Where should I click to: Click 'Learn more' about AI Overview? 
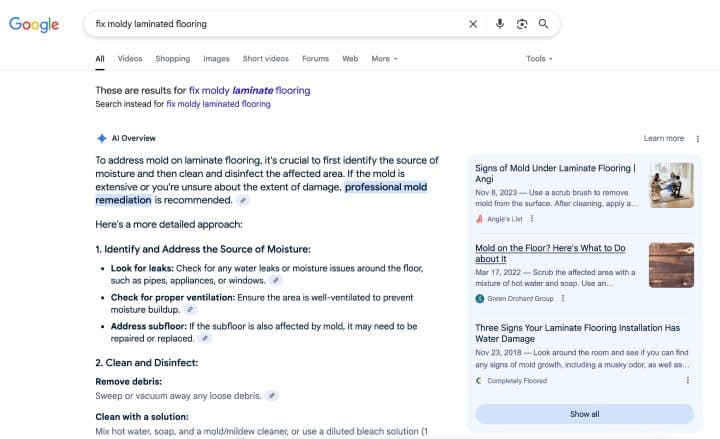(664, 138)
